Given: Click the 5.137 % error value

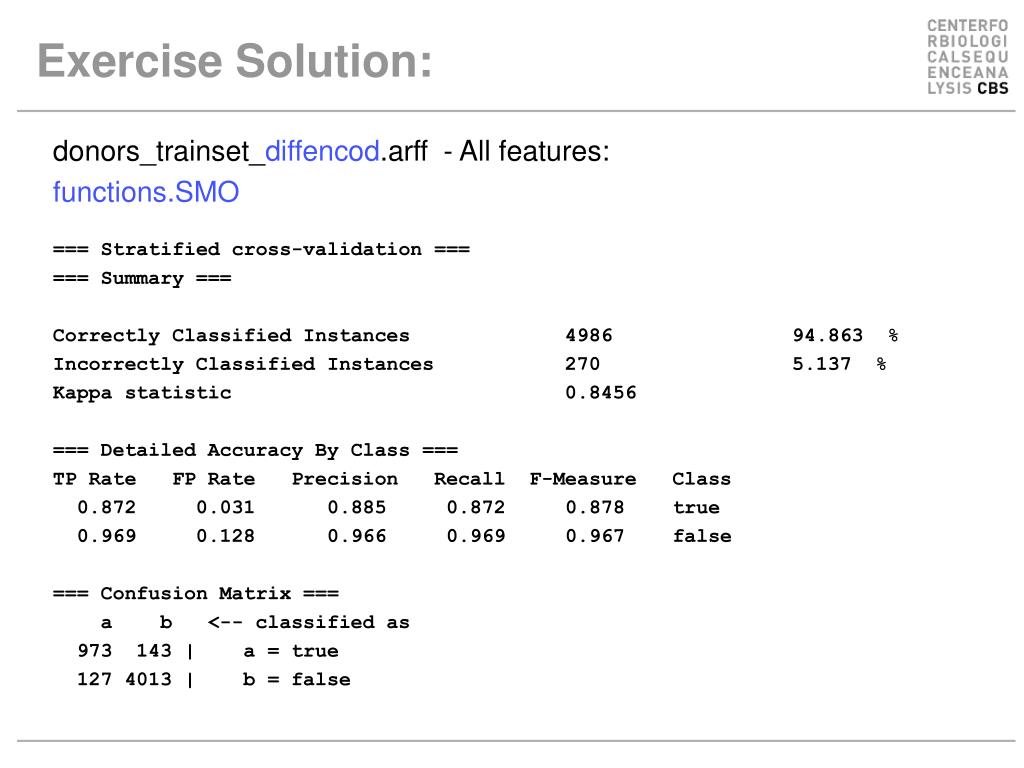Looking at the screenshot, I should point(839,364).
